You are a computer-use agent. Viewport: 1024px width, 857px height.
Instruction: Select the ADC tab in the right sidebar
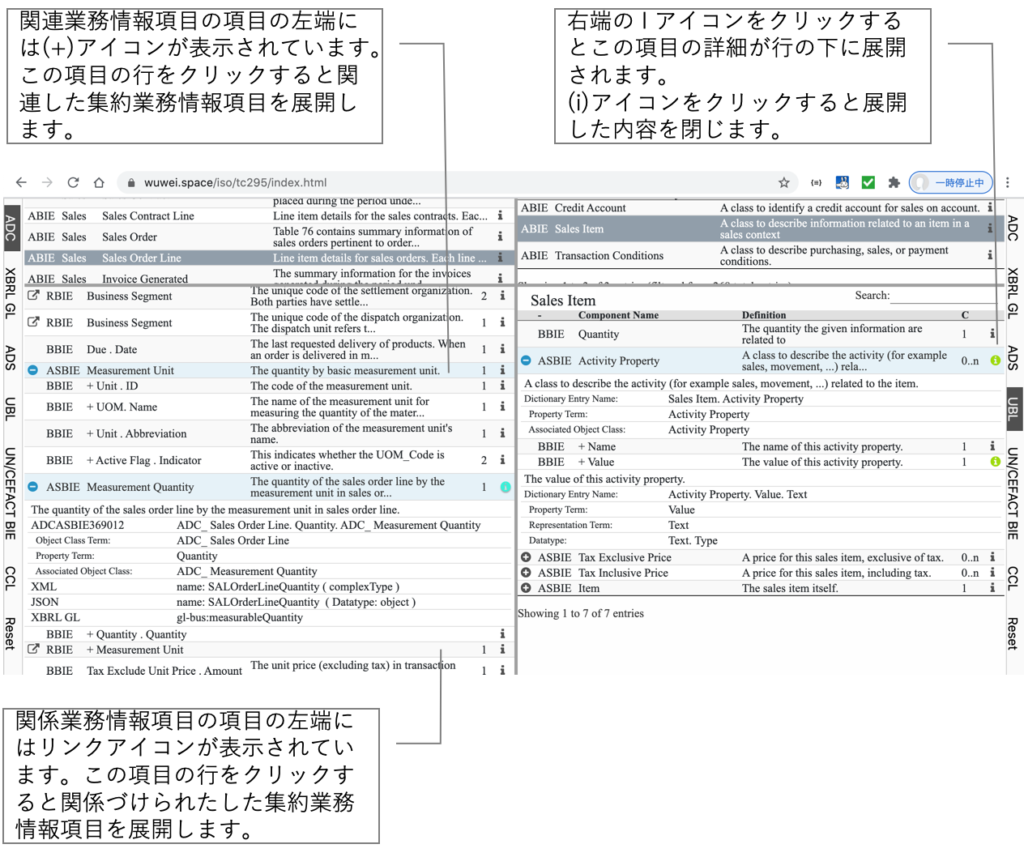1012,228
